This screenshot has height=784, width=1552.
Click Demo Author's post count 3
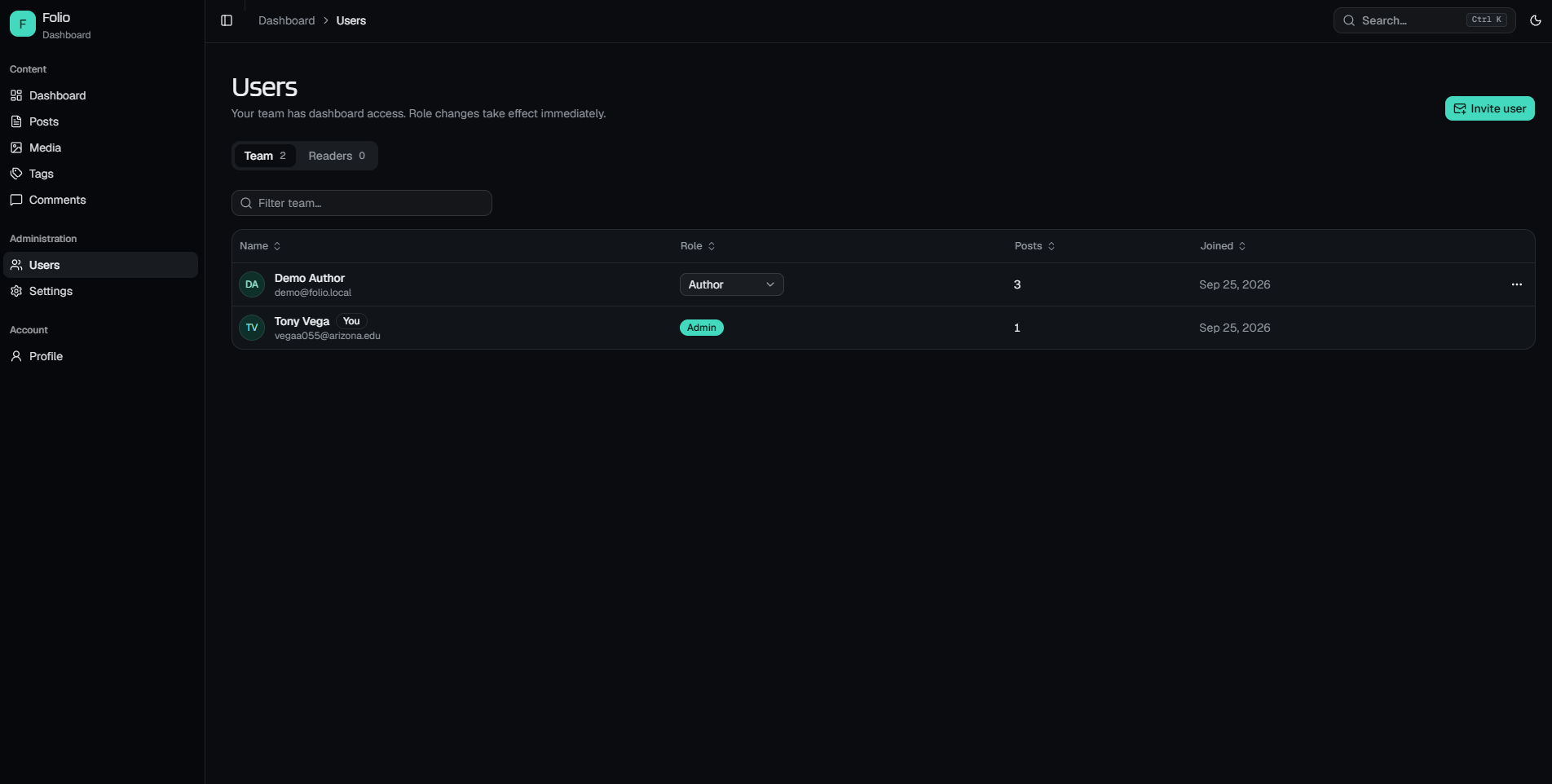pos(1017,284)
